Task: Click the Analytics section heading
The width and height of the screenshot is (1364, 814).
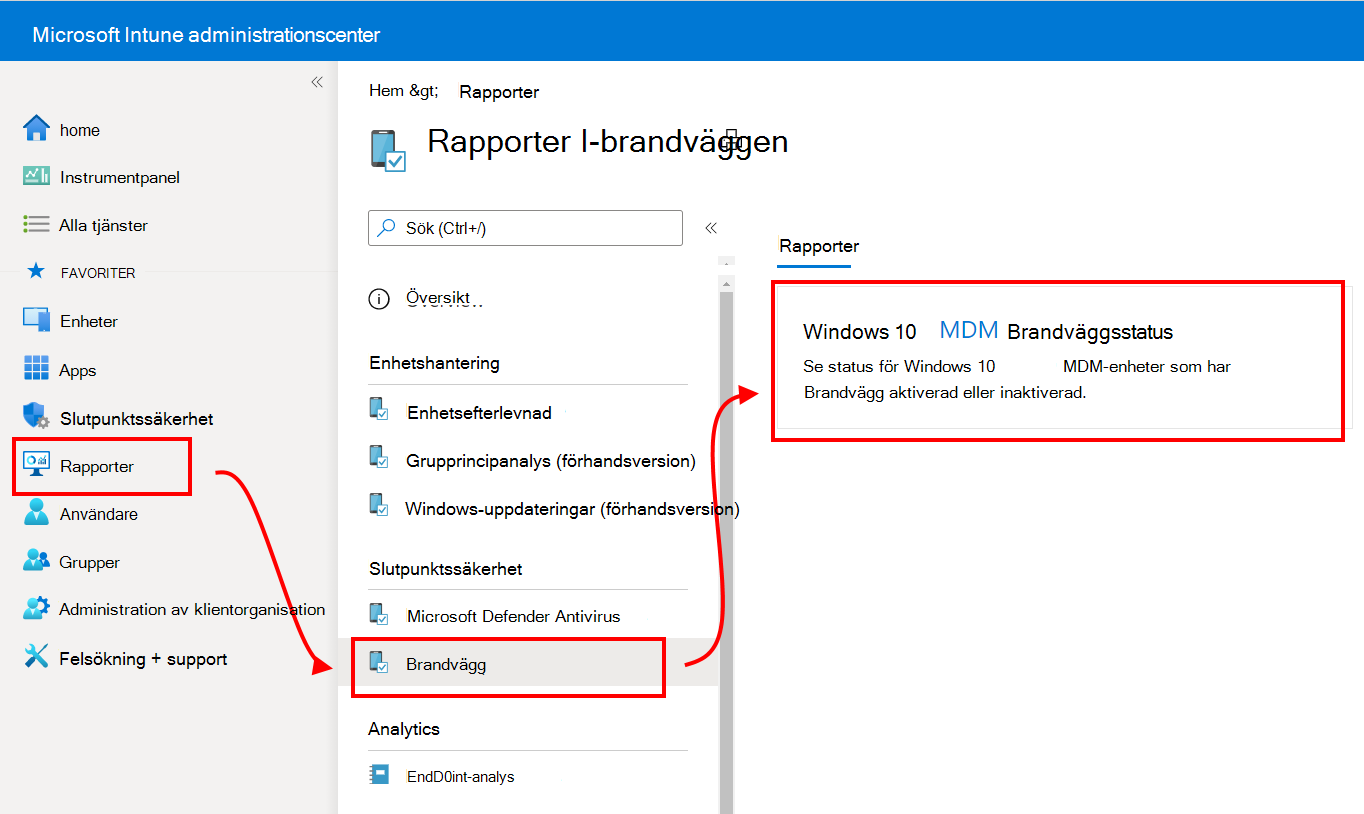Action: [x=404, y=729]
